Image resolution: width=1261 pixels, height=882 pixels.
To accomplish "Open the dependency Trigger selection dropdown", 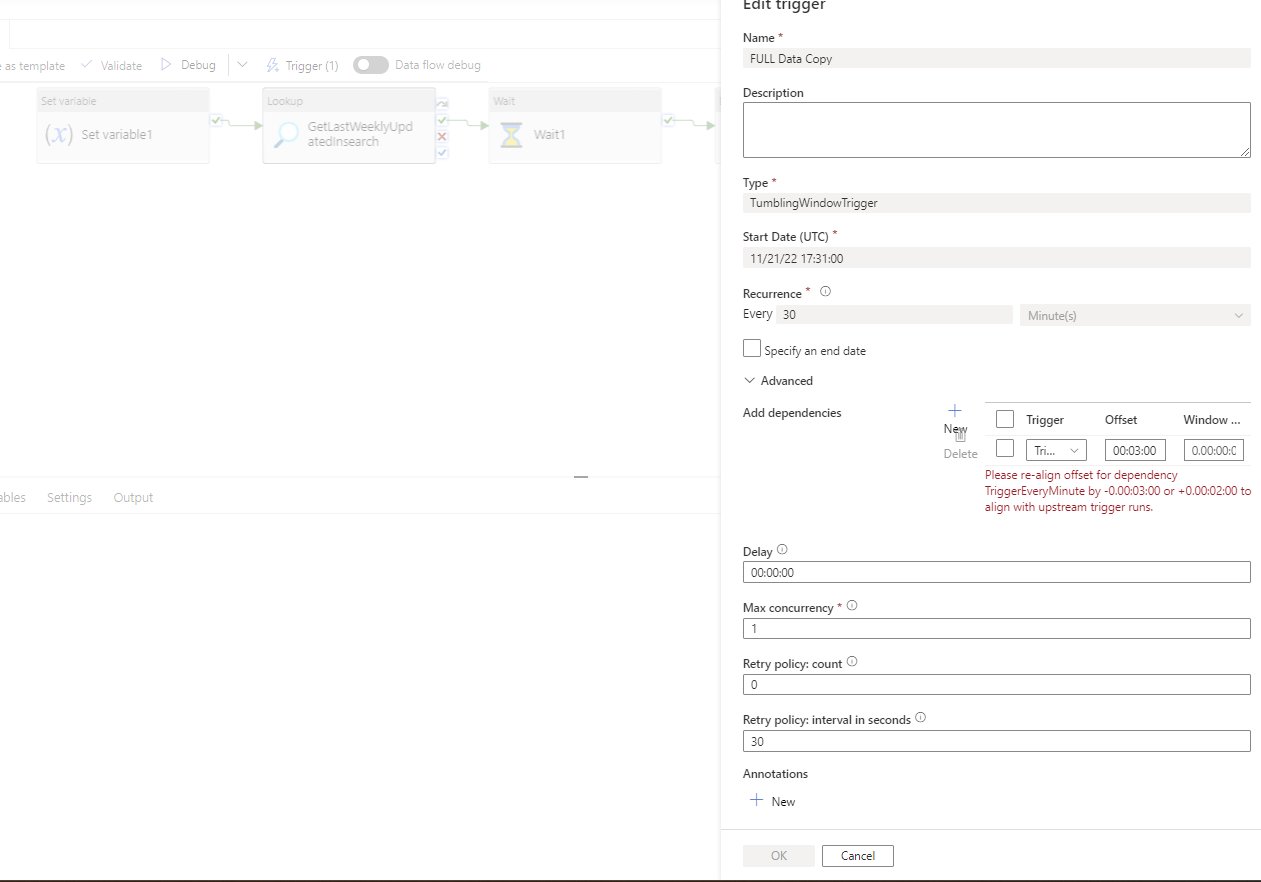I will tap(1056, 450).
